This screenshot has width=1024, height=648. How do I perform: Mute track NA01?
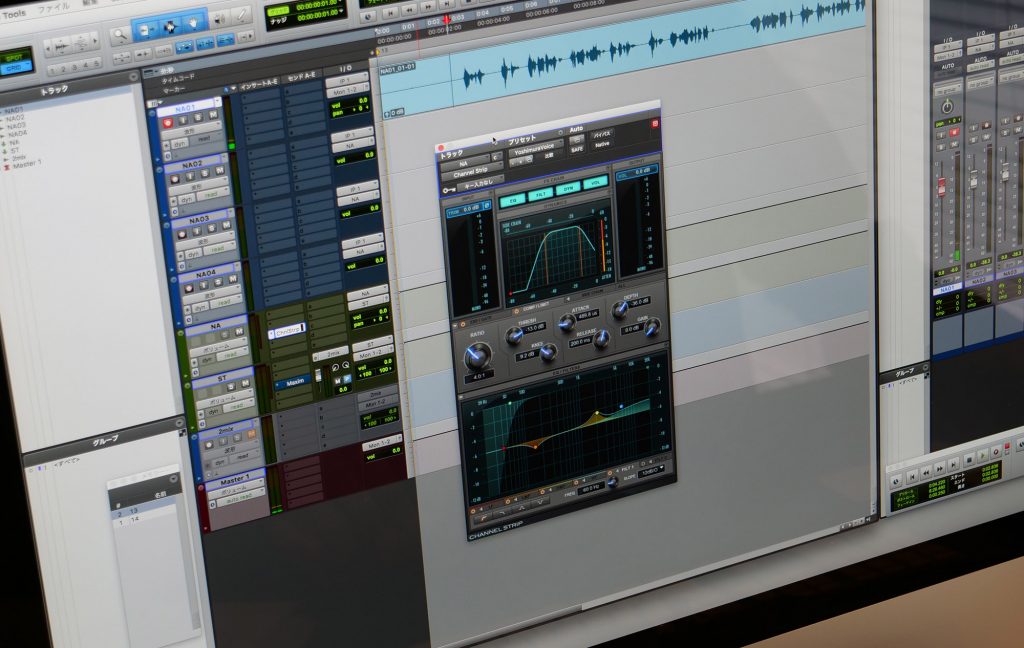(212, 115)
